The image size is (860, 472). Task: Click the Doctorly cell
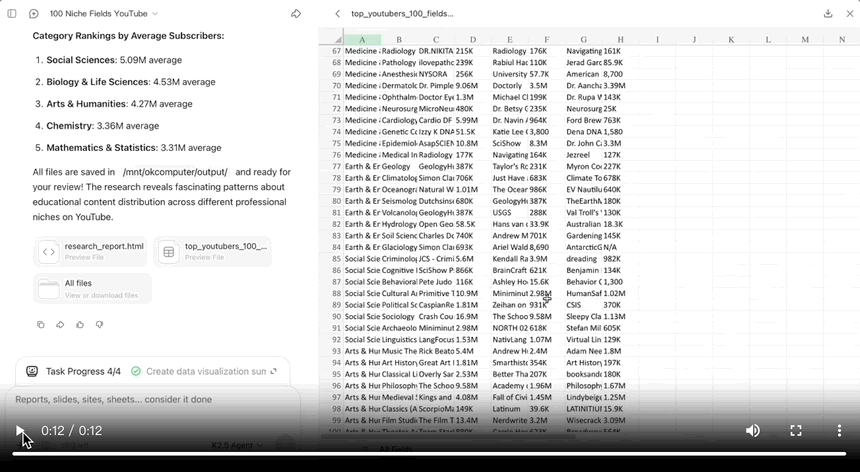pos(510,86)
